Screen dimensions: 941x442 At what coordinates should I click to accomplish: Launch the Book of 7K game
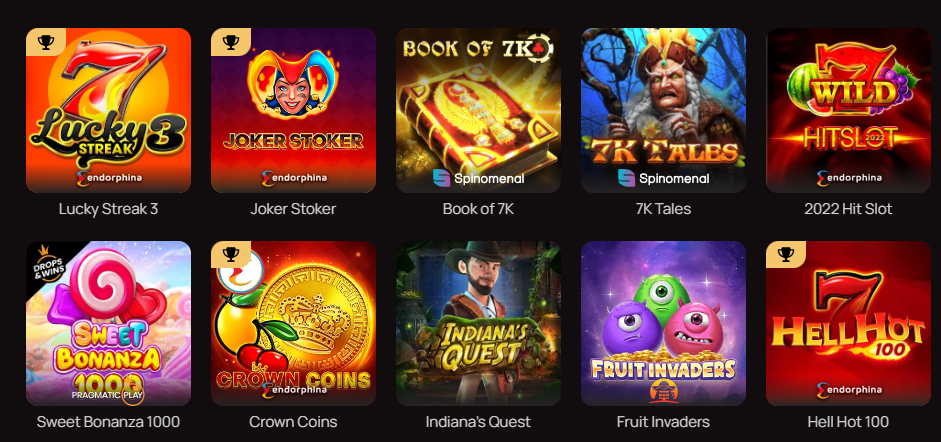coord(478,110)
